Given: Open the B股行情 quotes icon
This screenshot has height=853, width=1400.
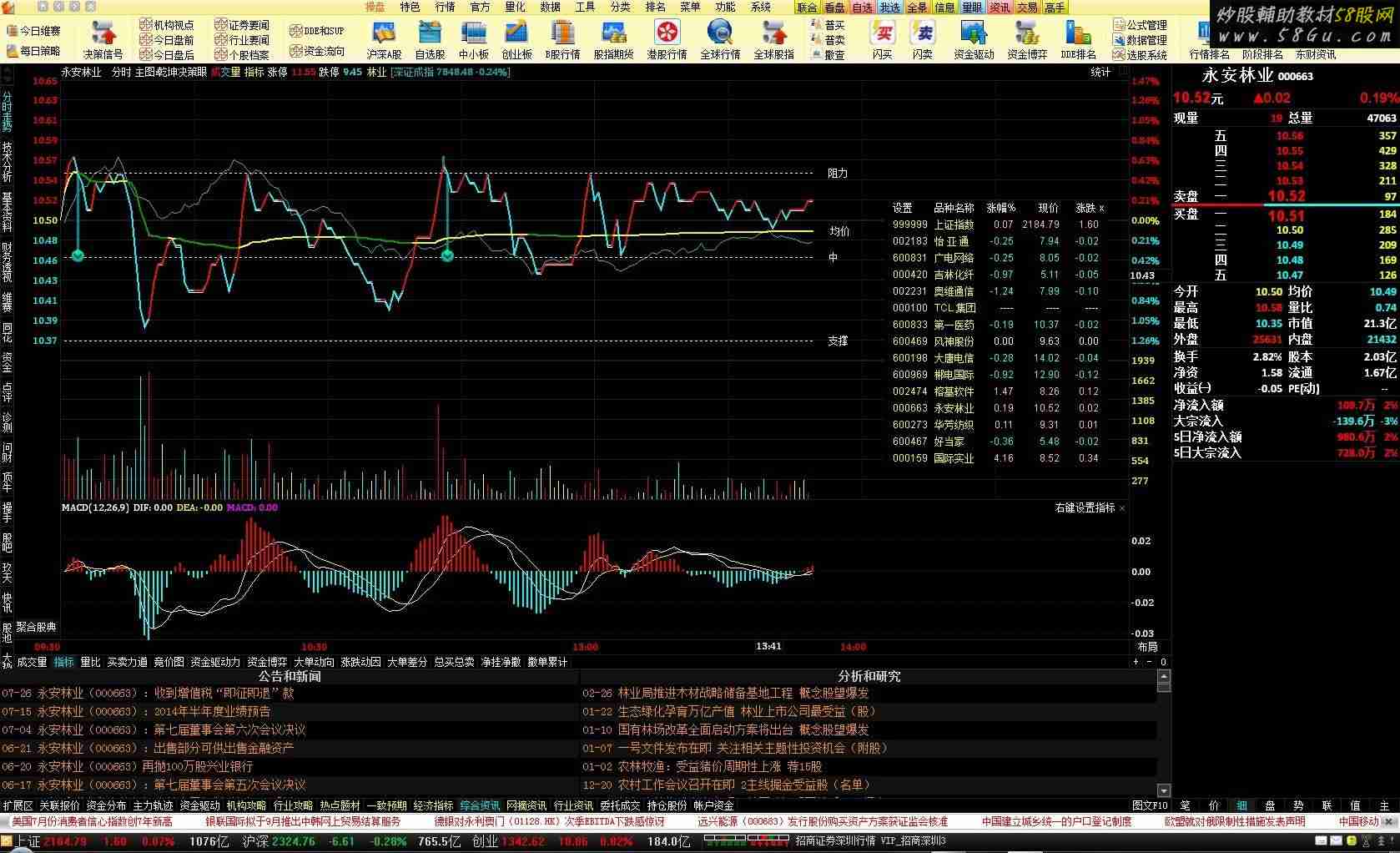Looking at the screenshot, I should tap(563, 39).
